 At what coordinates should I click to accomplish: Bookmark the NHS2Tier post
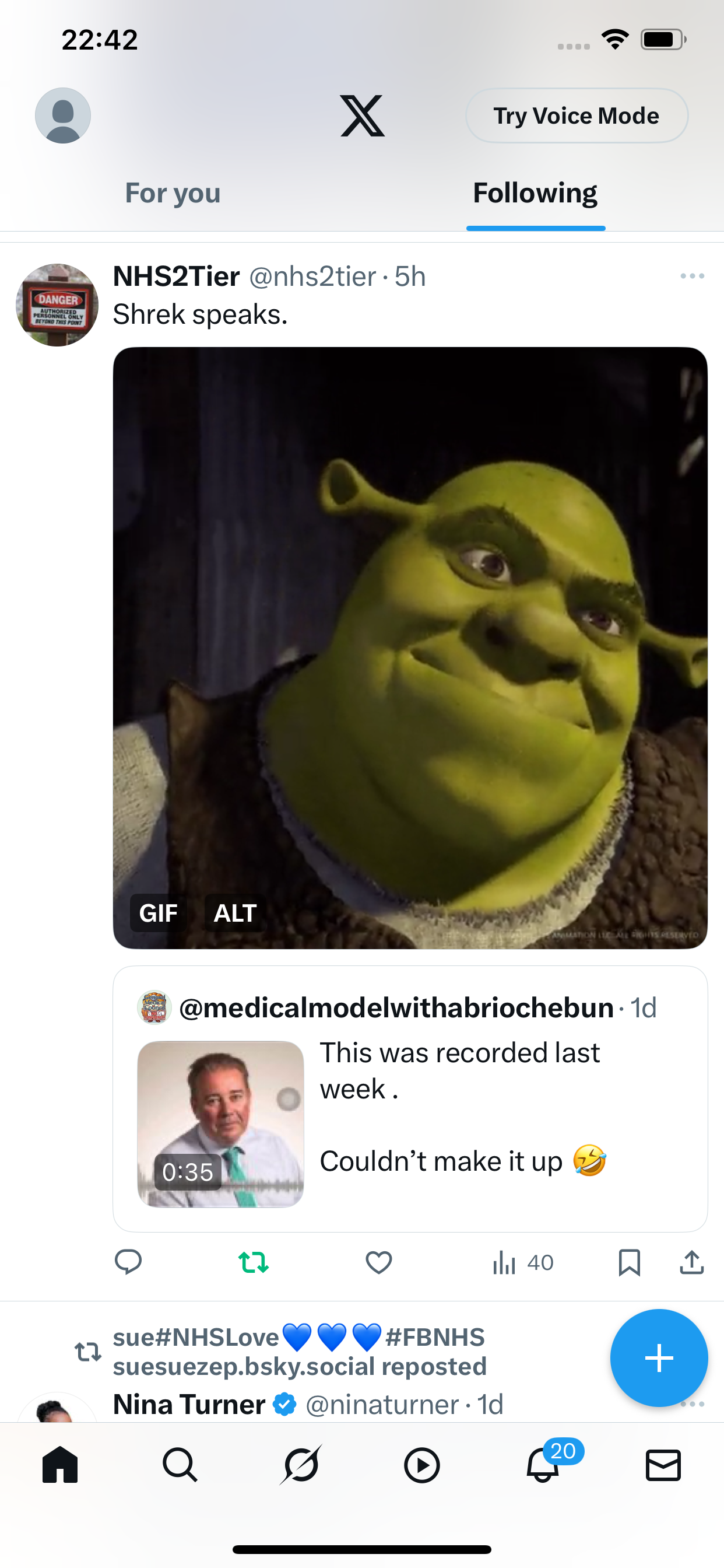(629, 1262)
